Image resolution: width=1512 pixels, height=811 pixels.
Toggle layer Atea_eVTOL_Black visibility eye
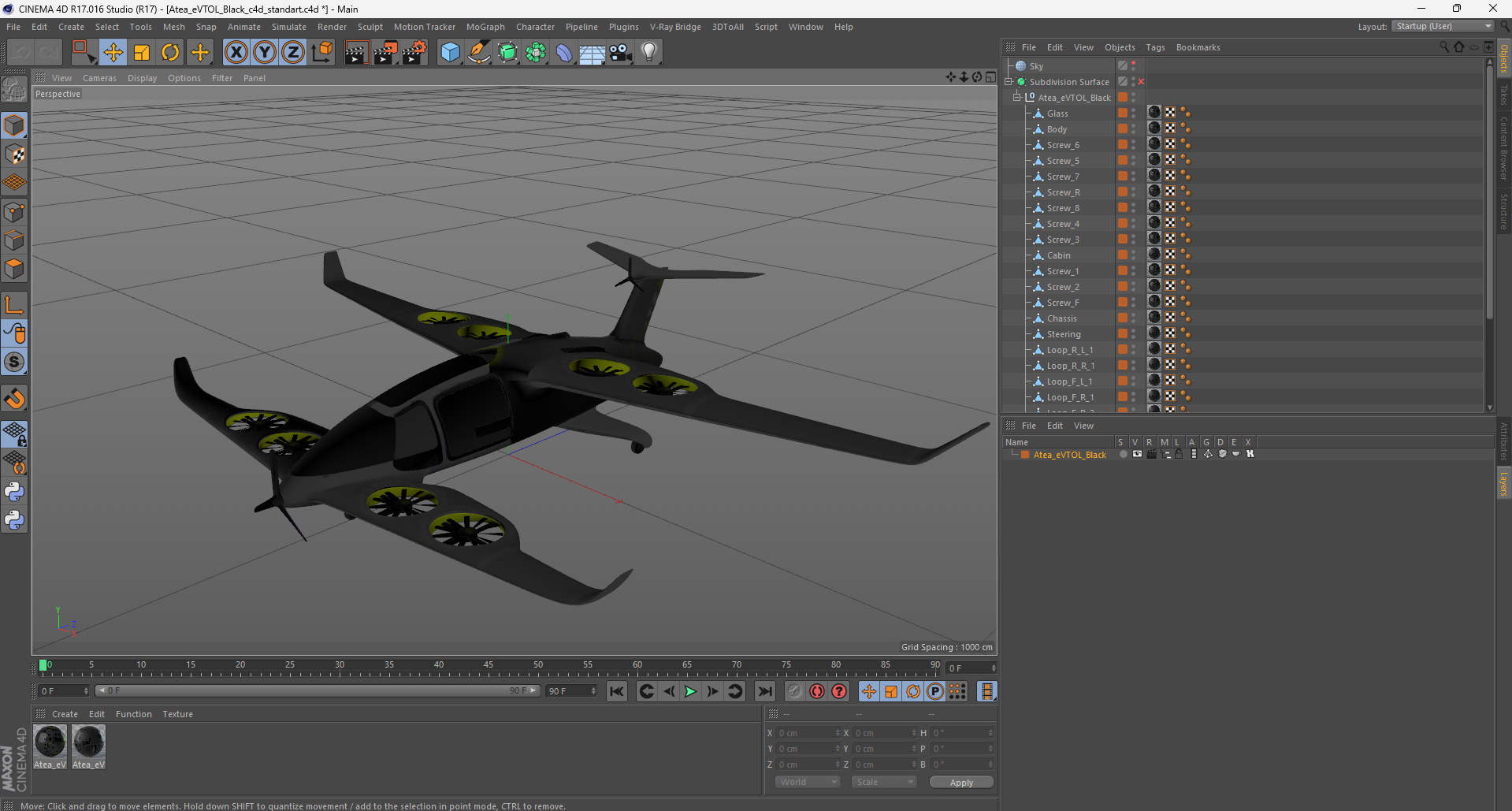(1137, 454)
